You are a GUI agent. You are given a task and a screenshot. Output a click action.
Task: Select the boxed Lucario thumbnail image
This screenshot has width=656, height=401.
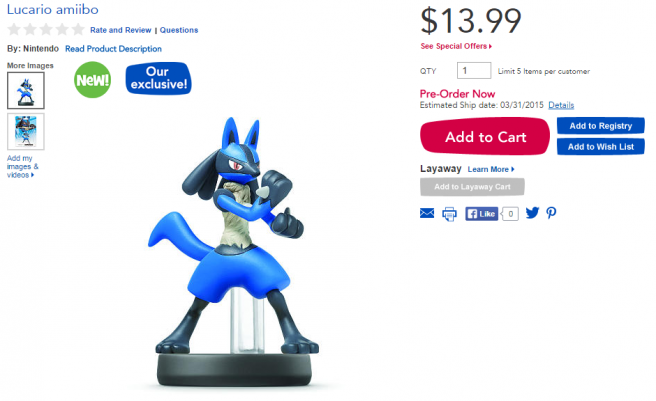point(25,131)
